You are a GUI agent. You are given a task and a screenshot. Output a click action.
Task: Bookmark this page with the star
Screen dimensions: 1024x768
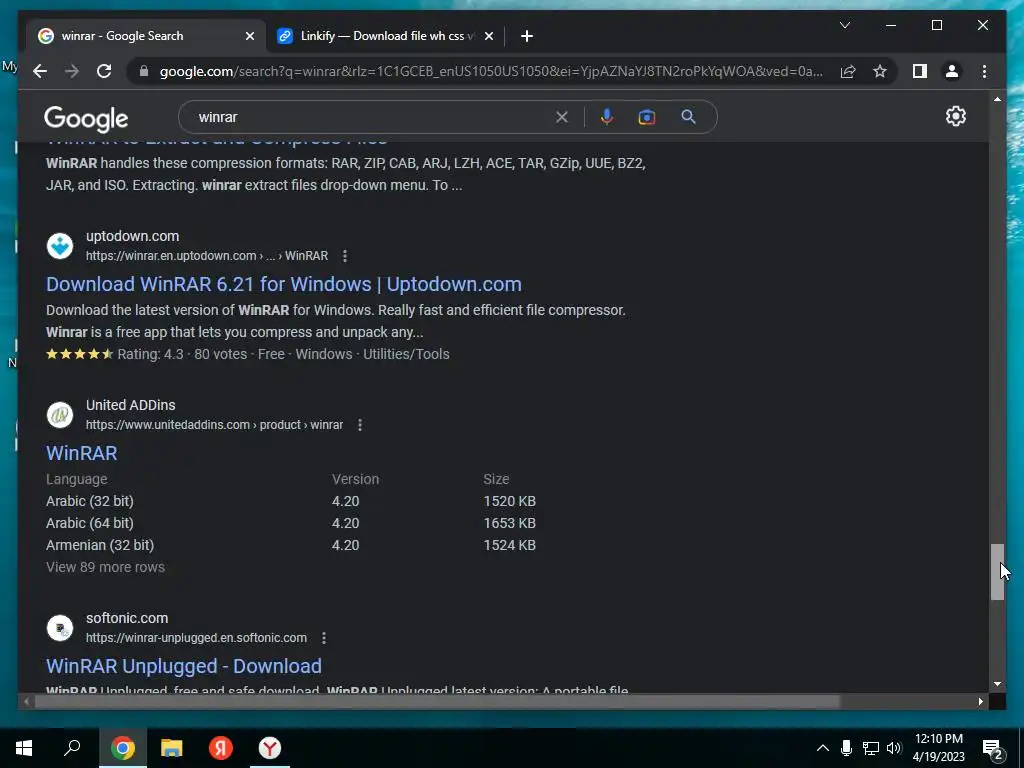(880, 71)
